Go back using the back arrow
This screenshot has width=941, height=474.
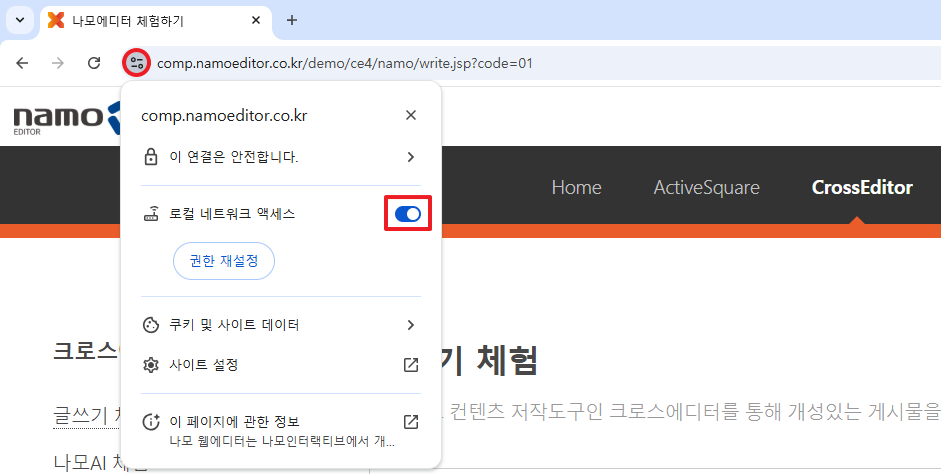(22, 63)
